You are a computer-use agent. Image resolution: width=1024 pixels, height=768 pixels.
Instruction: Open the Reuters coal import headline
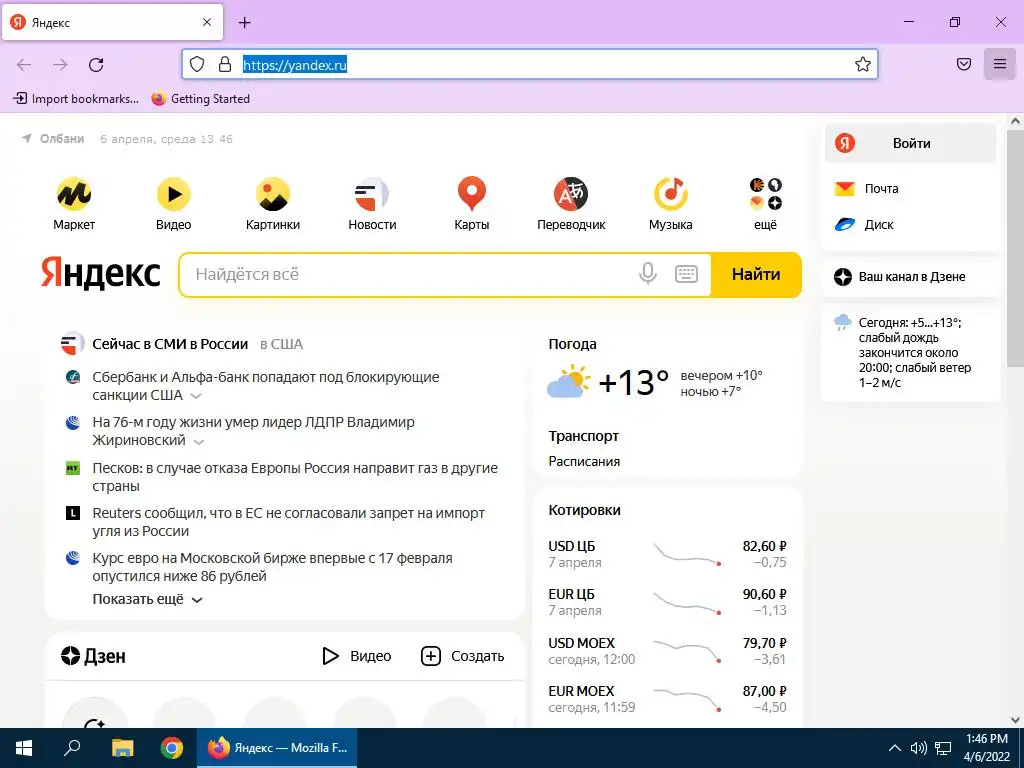pyautogui.click(x=289, y=522)
